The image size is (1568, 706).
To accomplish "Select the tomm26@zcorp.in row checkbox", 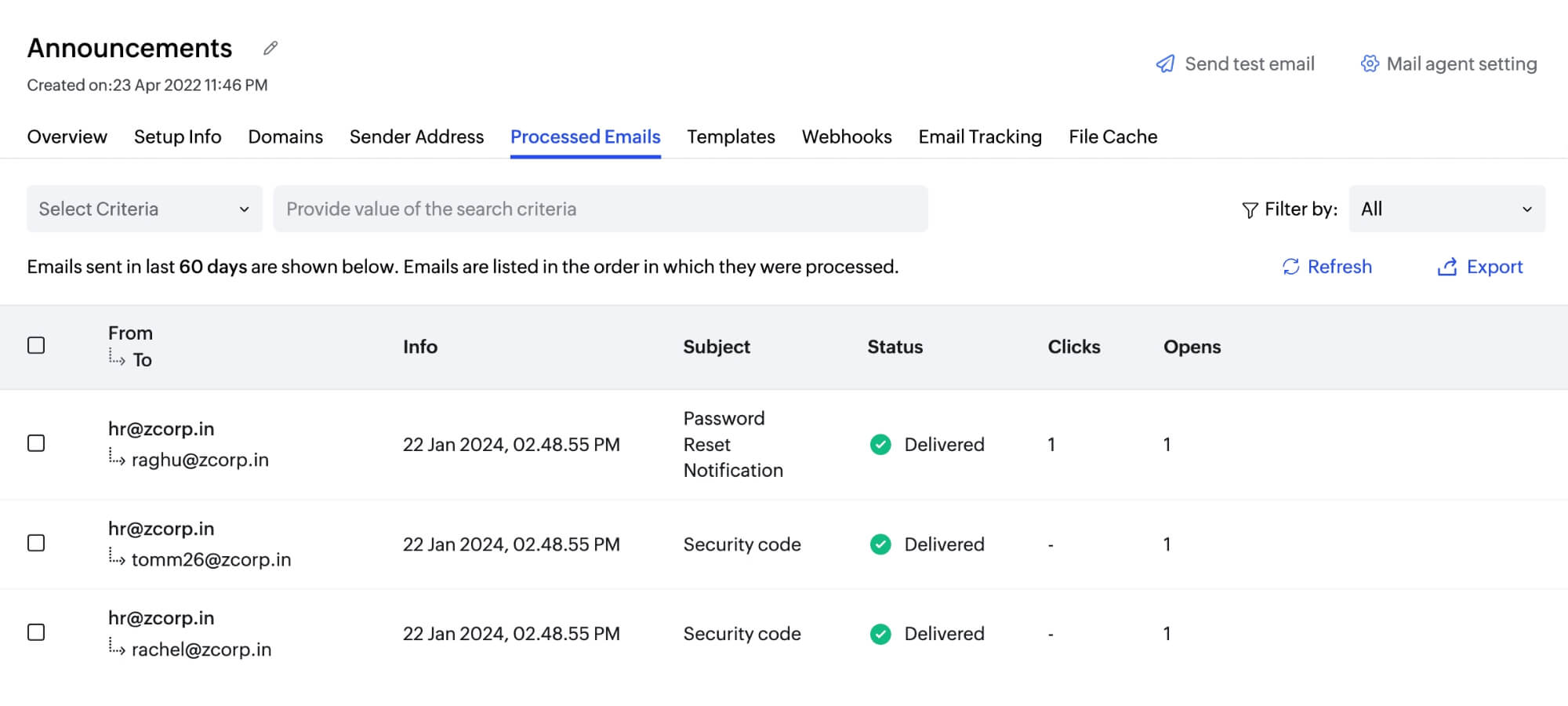I will click(x=36, y=544).
